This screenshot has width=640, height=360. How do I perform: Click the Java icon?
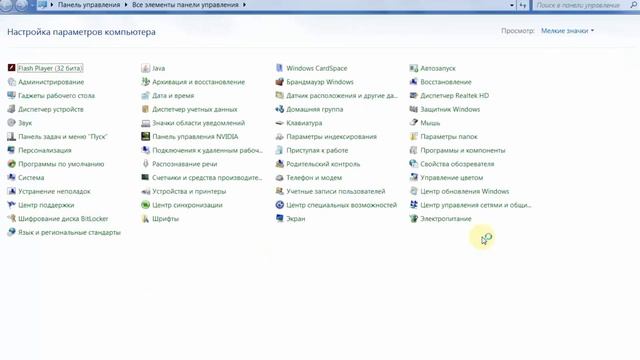tap(145, 68)
